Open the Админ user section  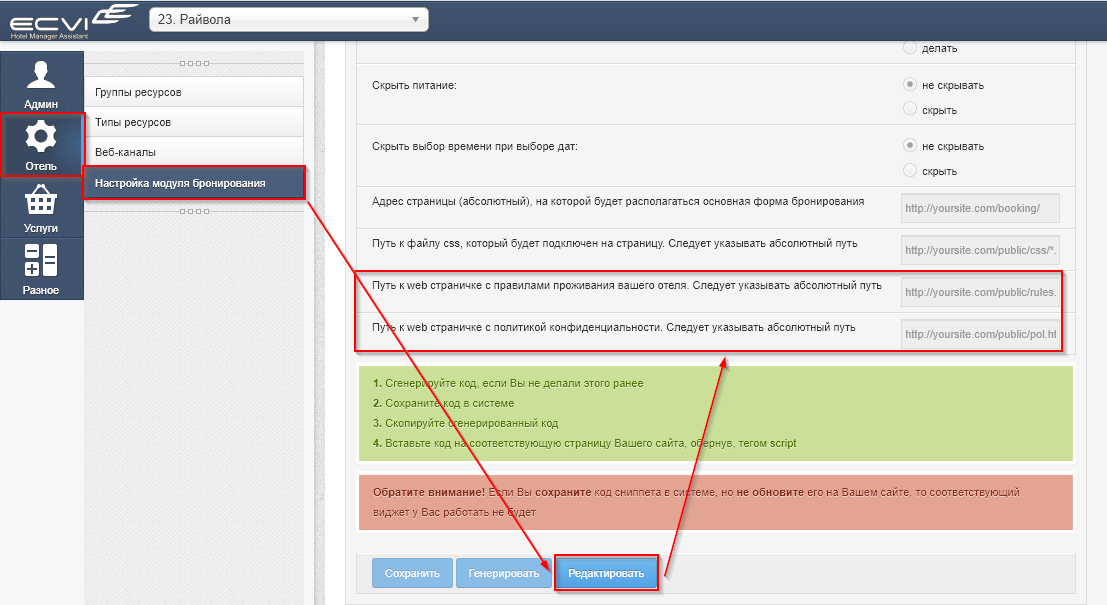[41, 82]
